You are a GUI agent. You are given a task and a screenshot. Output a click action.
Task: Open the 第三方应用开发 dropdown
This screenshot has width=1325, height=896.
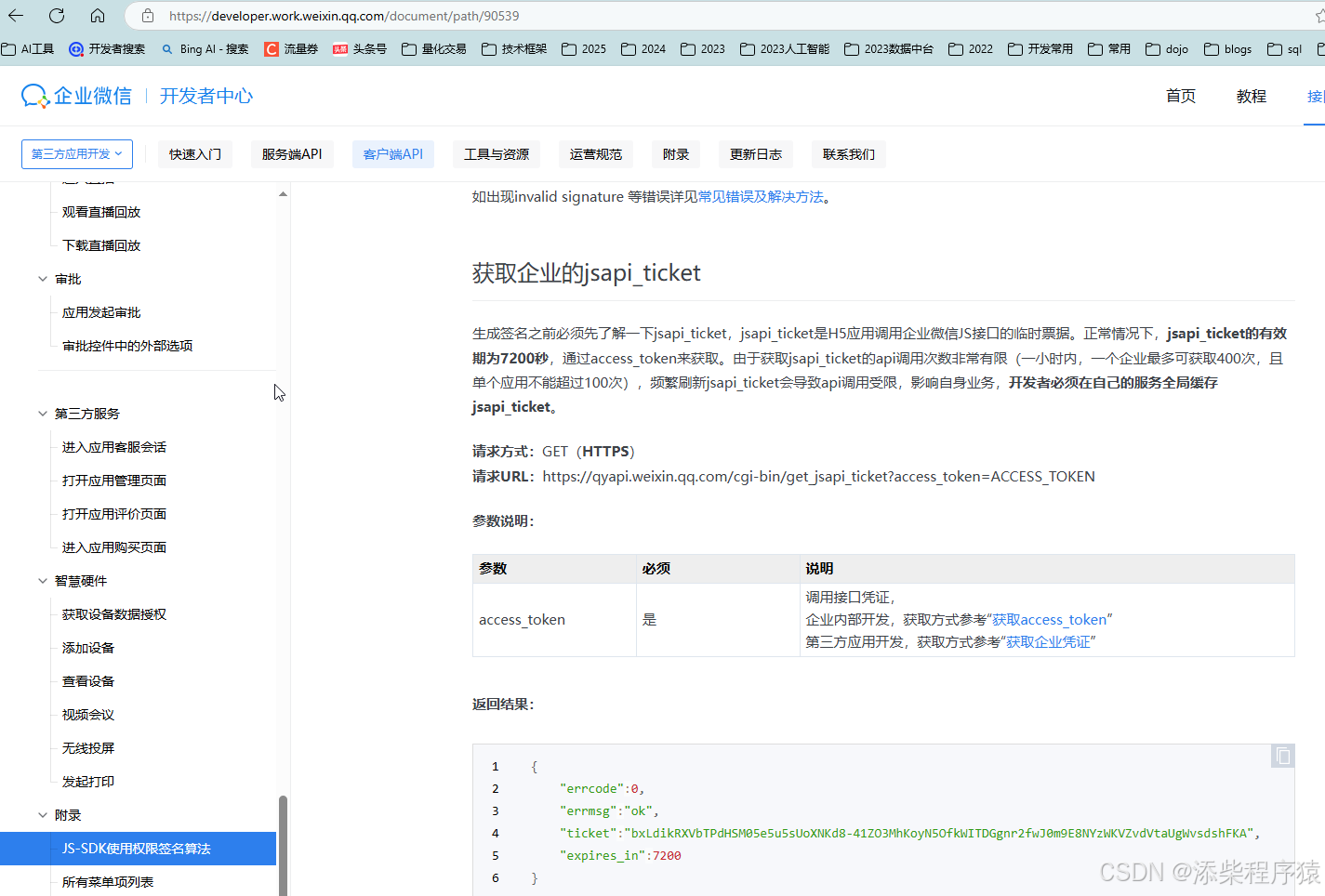[x=77, y=154]
